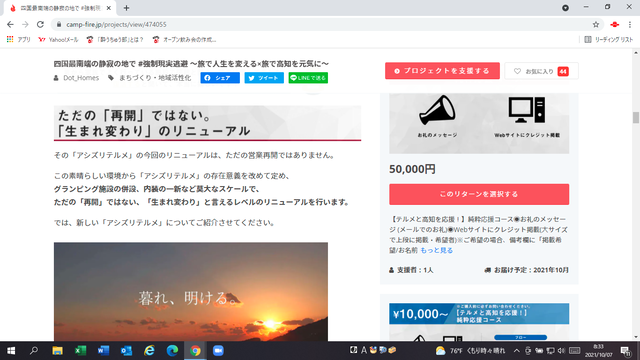640x360 pixels.
Task: Bookmark this page with the star icon
Action: [x=596, y=24]
